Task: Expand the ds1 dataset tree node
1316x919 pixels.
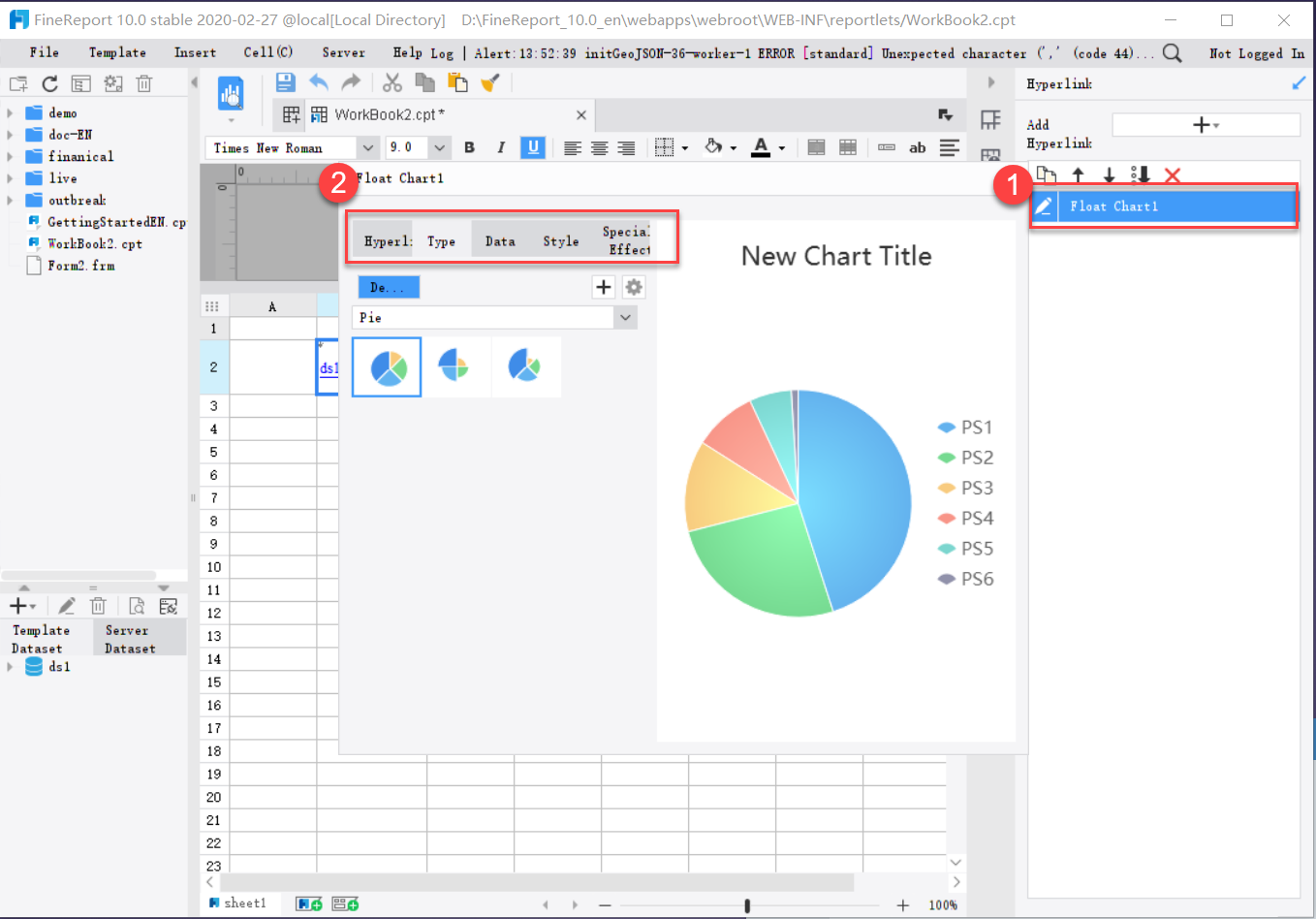Action: 10,666
